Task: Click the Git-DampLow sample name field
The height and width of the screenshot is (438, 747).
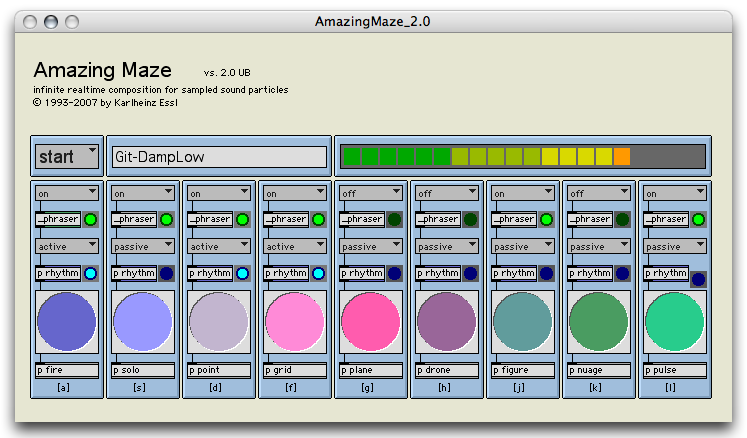Action: click(x=219, y=157)
